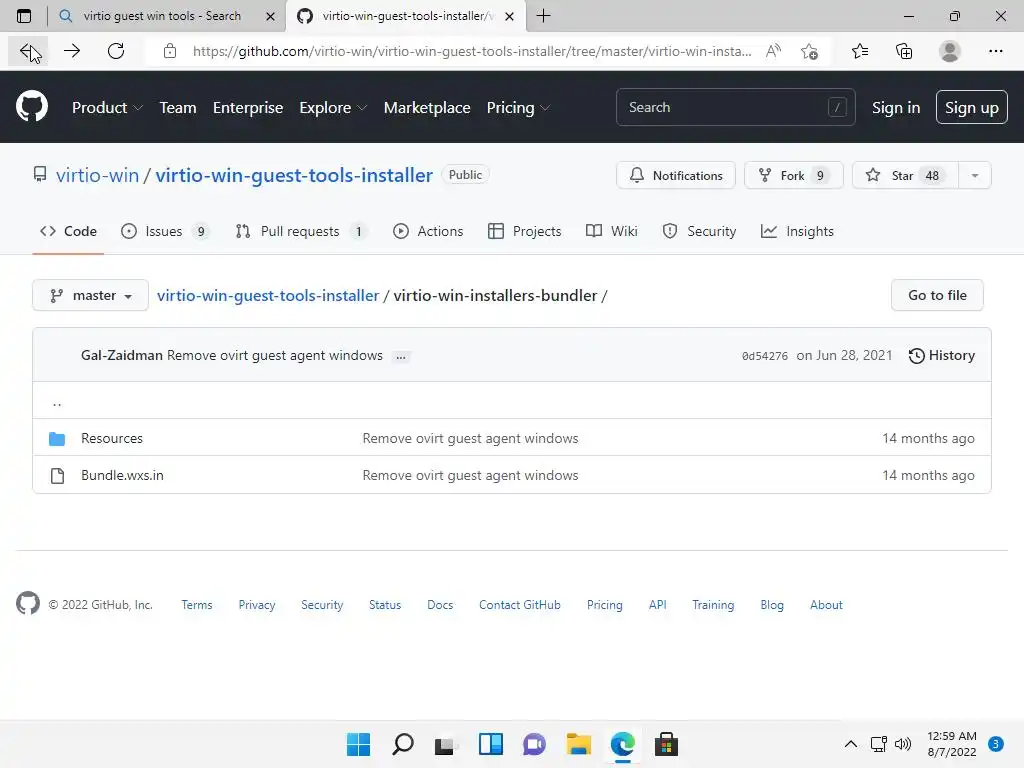The image size is (1024, 768).
Task: Open the Windows Start menu
Action: tap(358, 744)
